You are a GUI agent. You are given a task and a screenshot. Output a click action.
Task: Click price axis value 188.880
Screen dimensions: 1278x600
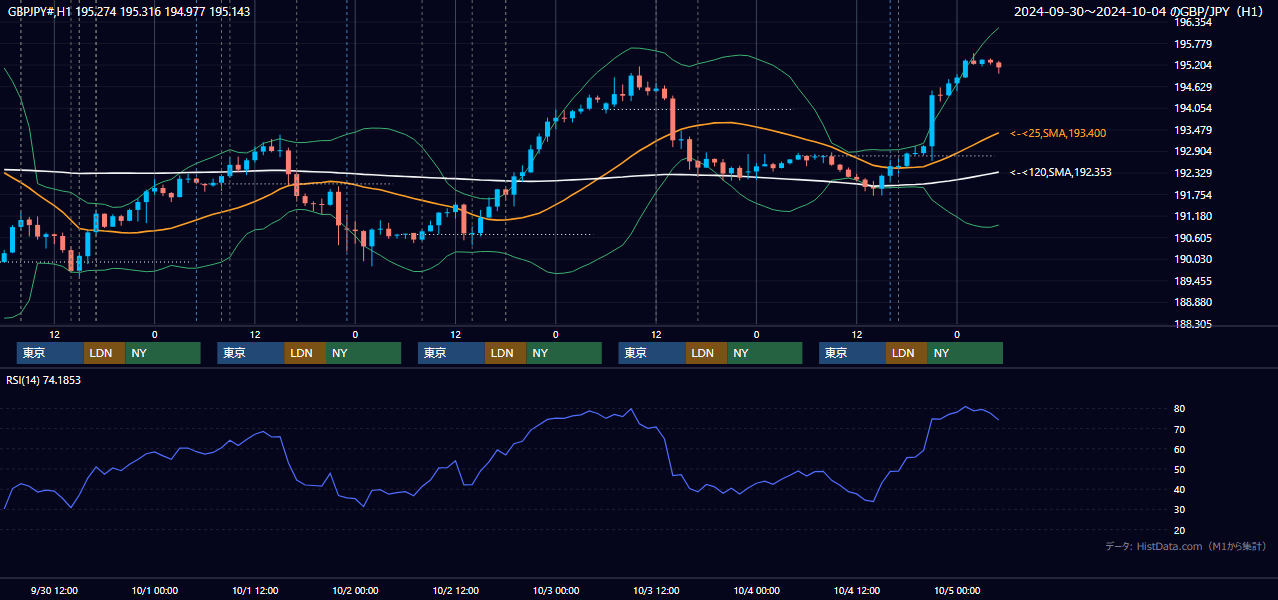[1193, 302]
